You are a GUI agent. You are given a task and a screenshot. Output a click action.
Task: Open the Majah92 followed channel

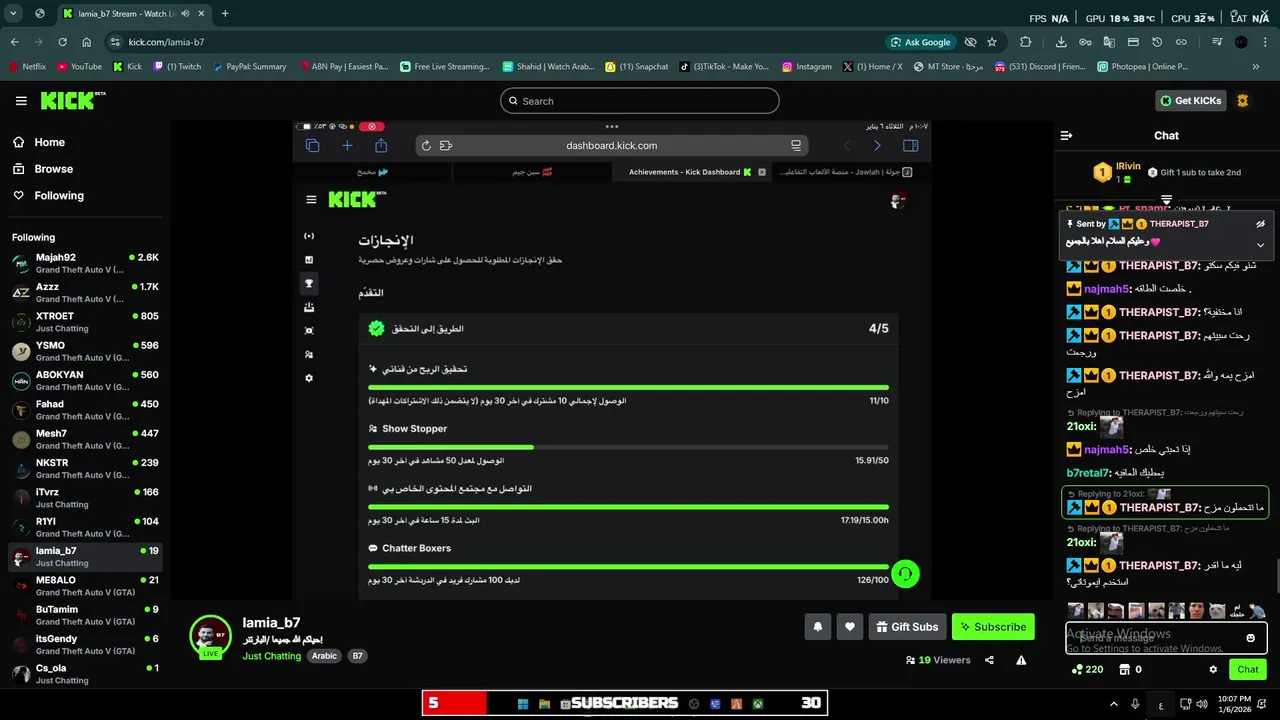[x=85, y=263]
